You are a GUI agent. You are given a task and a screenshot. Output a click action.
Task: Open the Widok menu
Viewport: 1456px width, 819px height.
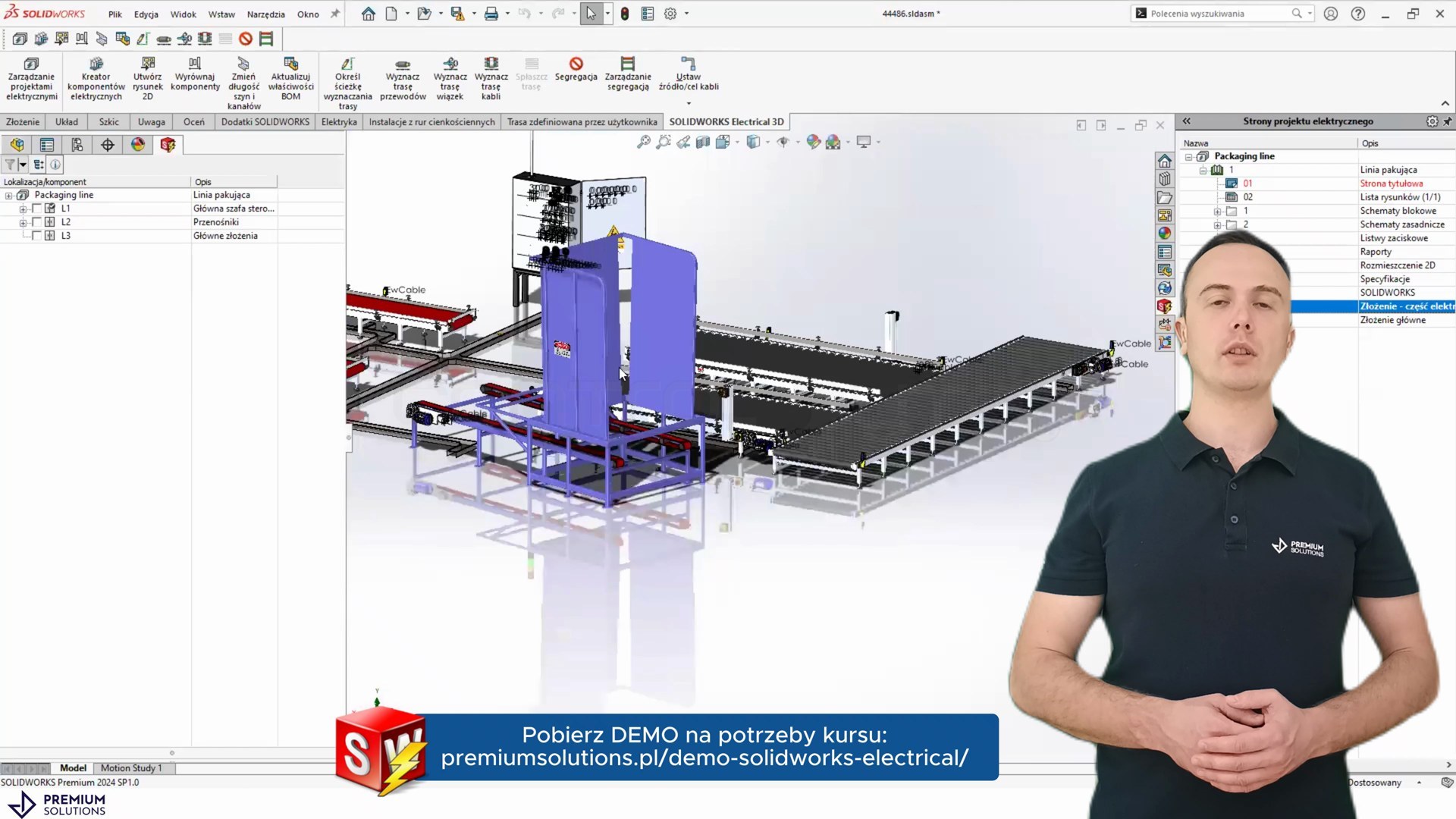point(183,14)
